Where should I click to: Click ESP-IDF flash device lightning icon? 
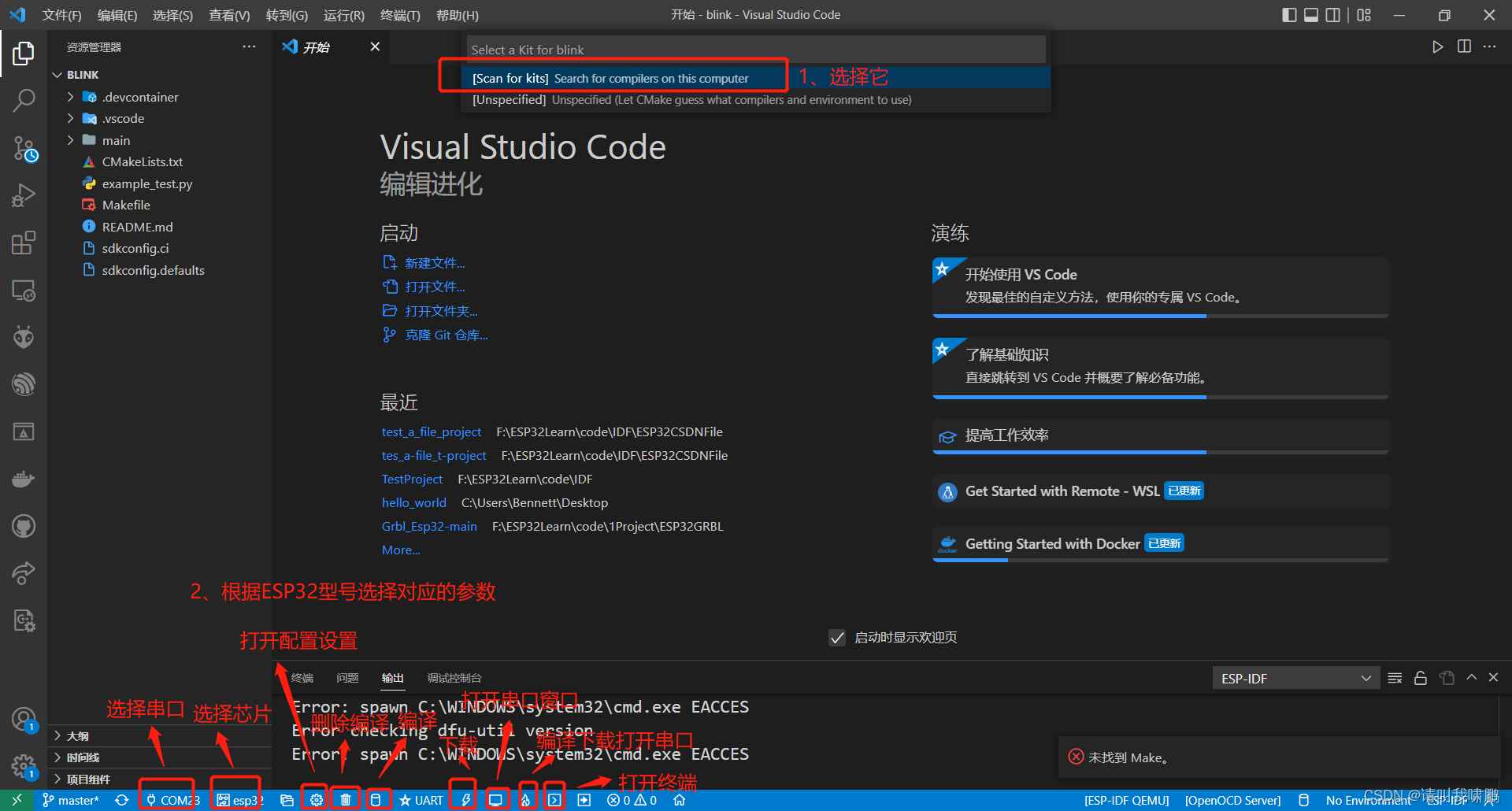(465, 800)
